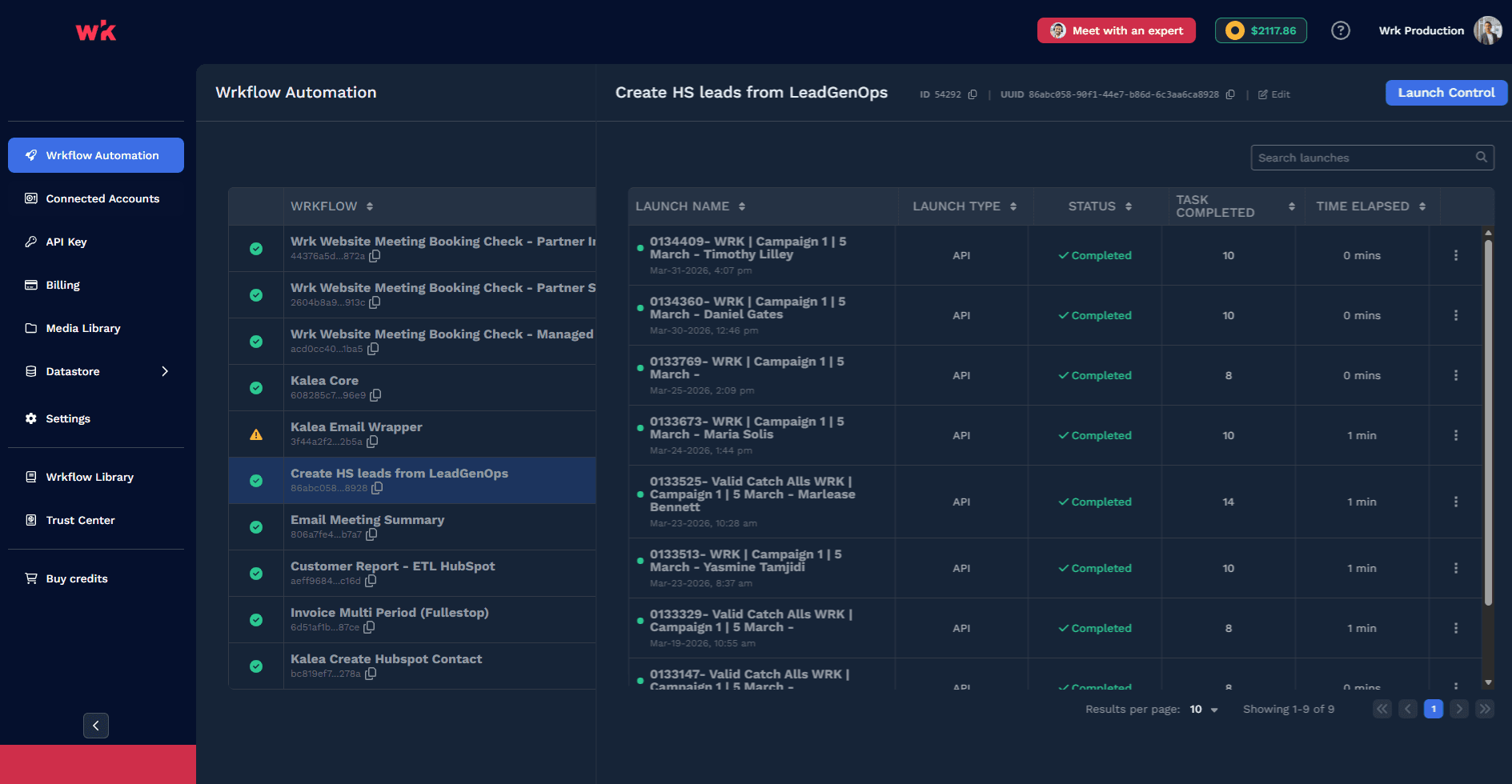Image resolution: width=1512 pixels, height=784 pixels.
Task: Open results per page dropdown
Action: click(1204, 710)
